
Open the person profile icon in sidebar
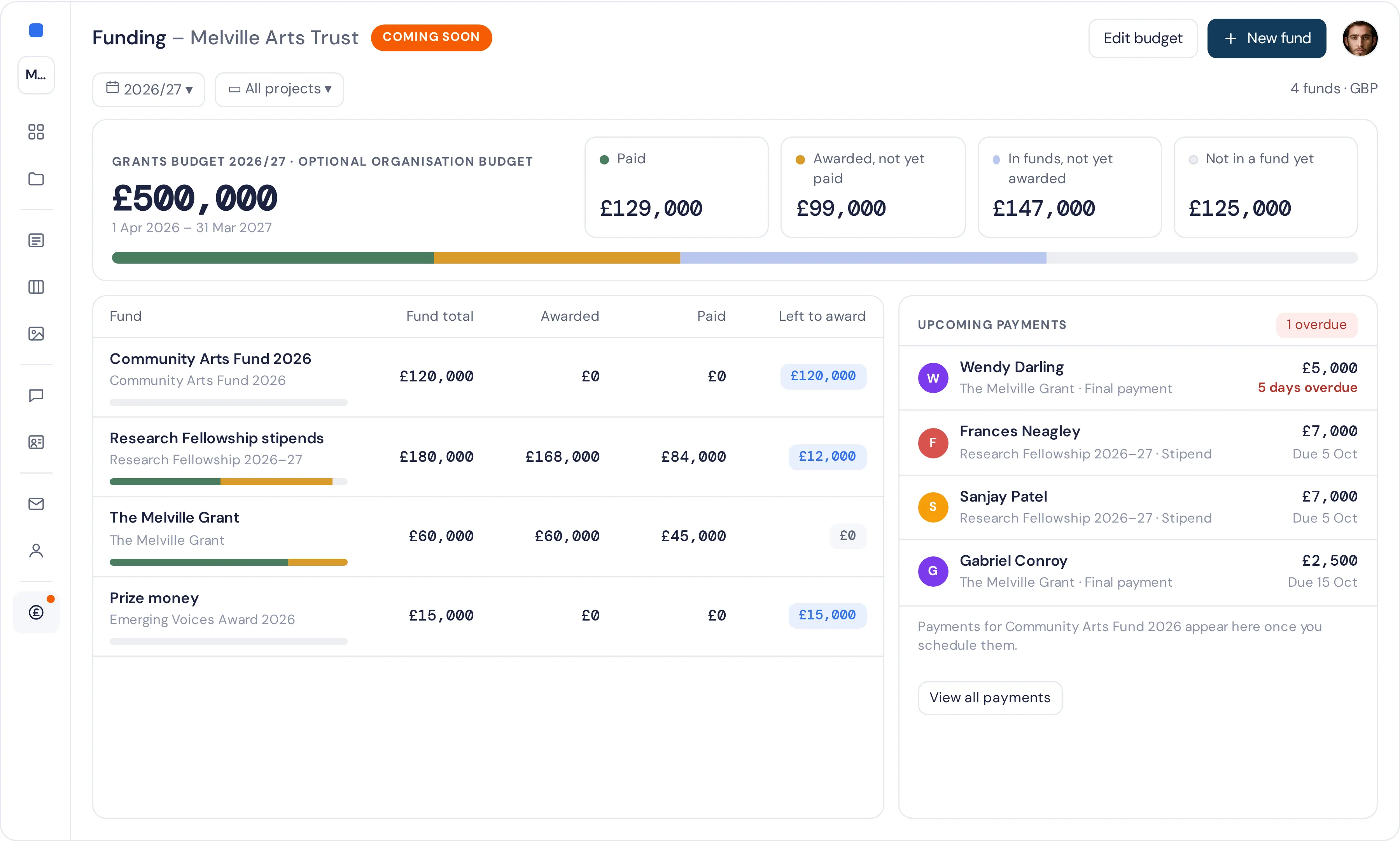[x=36, y=550]
